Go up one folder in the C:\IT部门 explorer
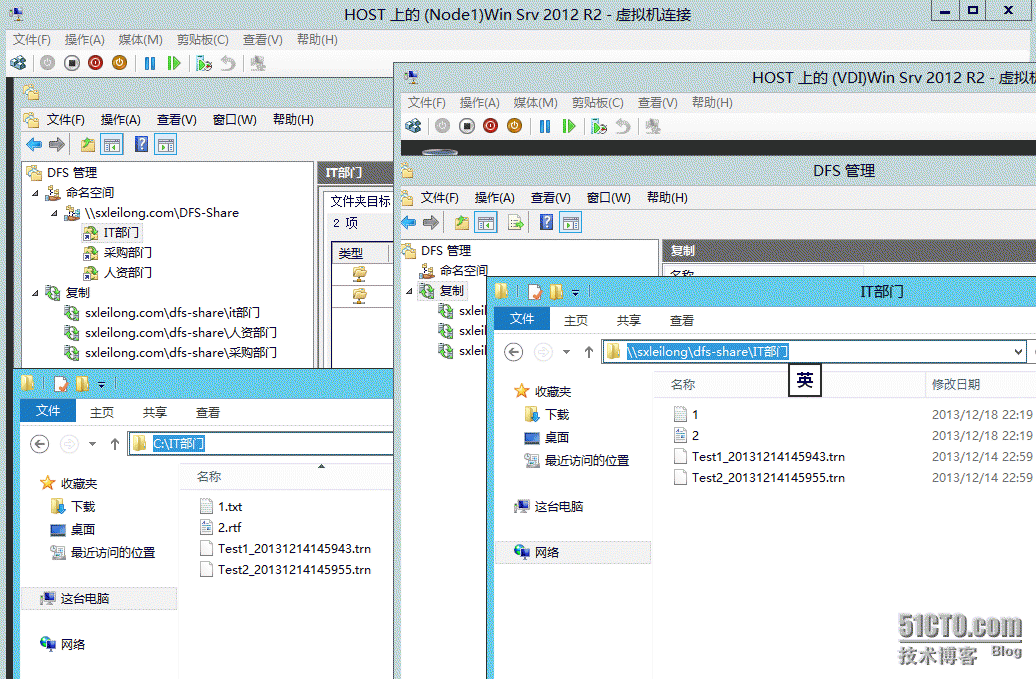The width and height of the screenshot is (1036, 679). [115, 444]
